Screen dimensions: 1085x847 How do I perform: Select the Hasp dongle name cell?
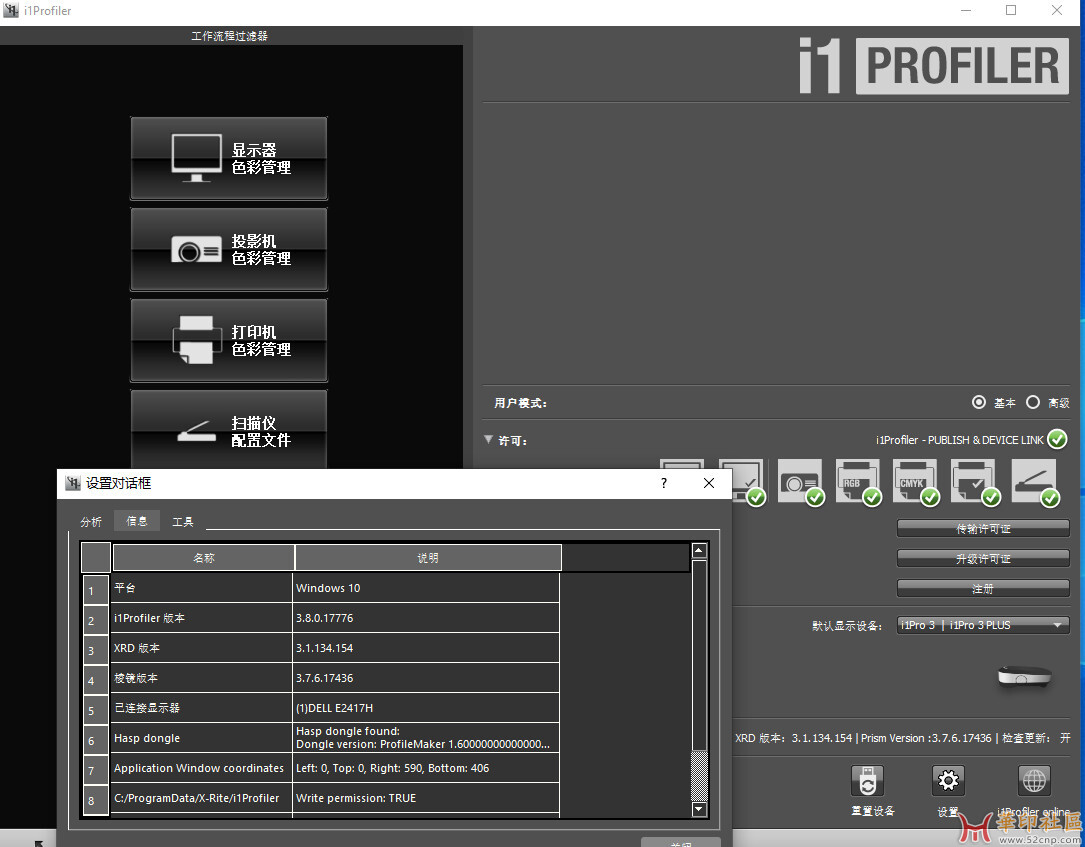point(201,738)
